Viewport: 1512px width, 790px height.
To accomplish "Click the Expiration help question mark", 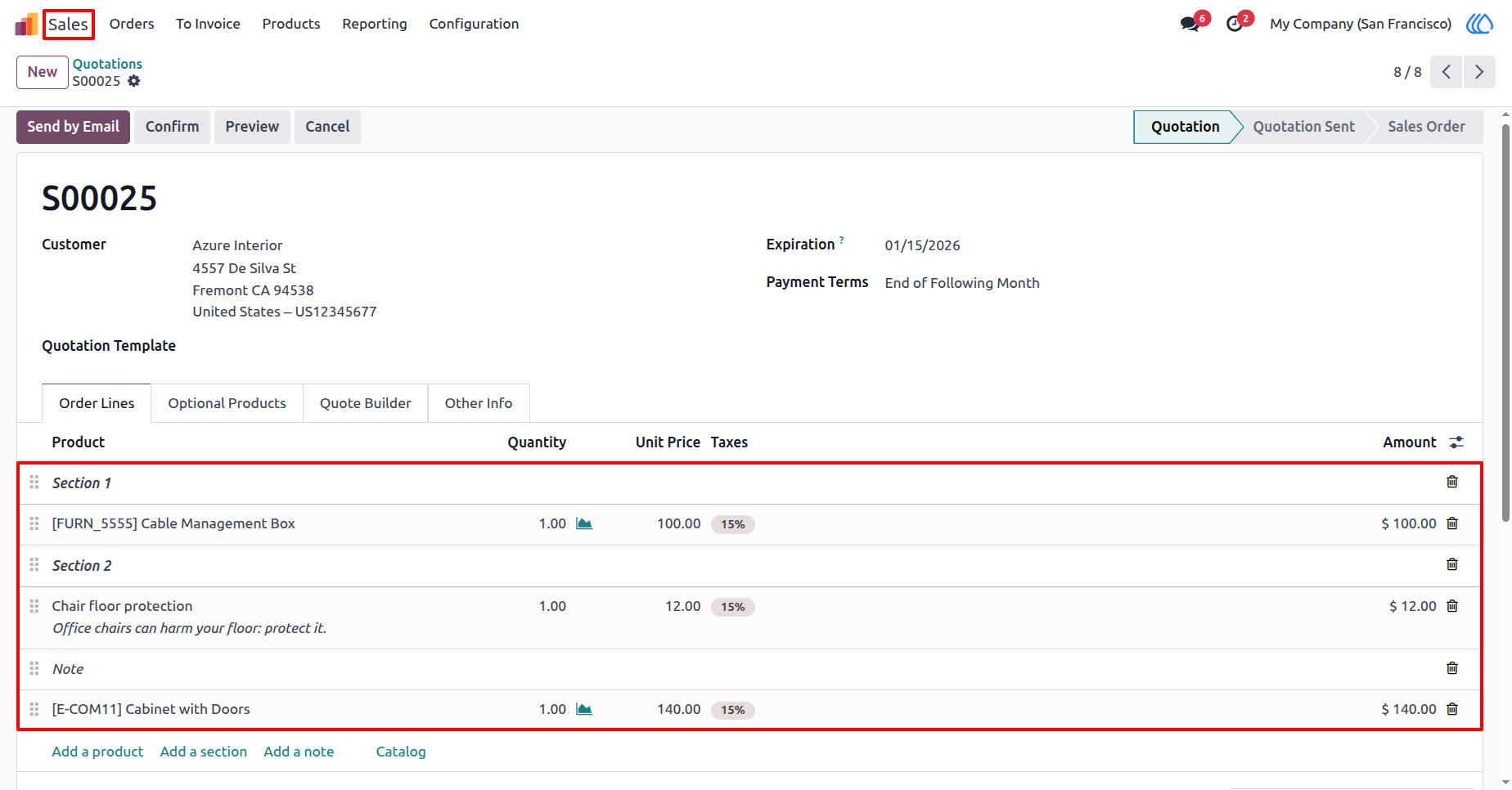I will tap(842, 240).
